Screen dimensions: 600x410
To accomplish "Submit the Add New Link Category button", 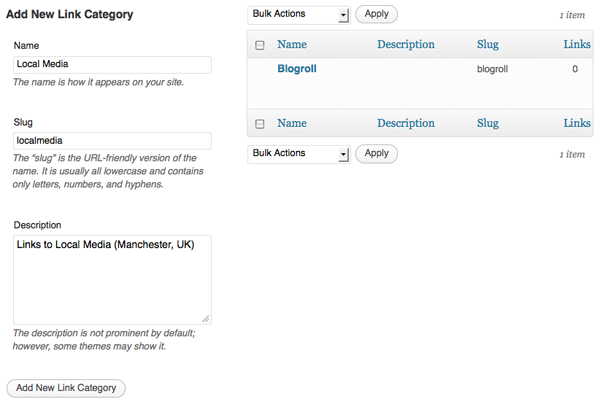I will click(66, 388).
